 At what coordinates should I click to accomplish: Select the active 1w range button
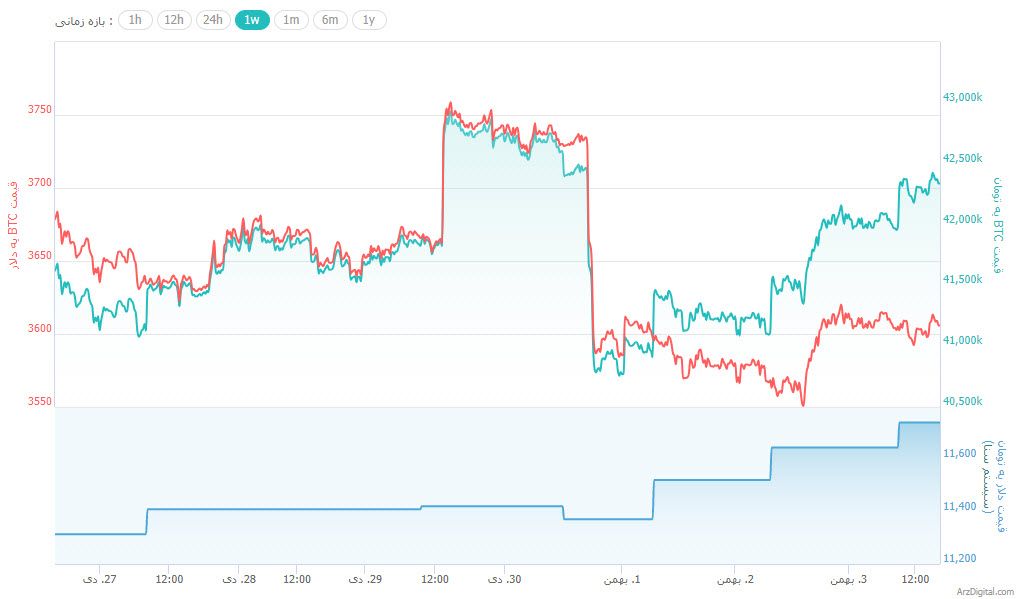[252, 20]
